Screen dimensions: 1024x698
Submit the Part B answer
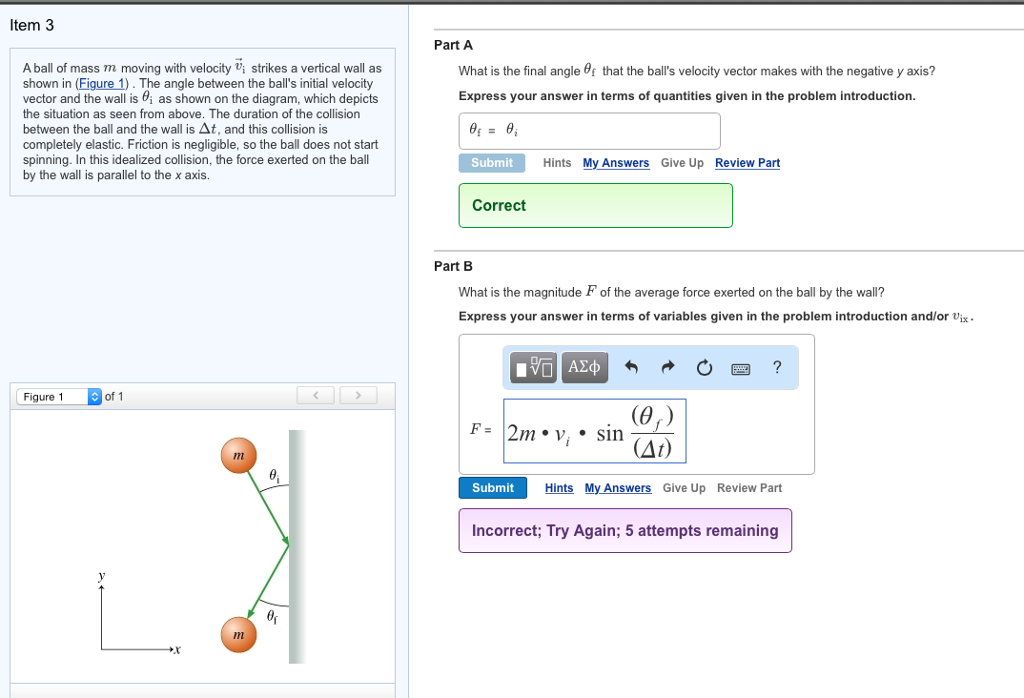click(493, 487)
